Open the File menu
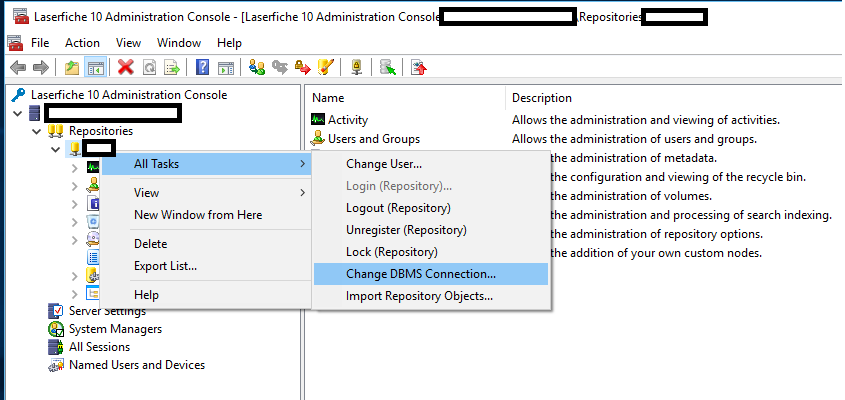This screenshot has width=845, height=400. [x=40, y=43]
